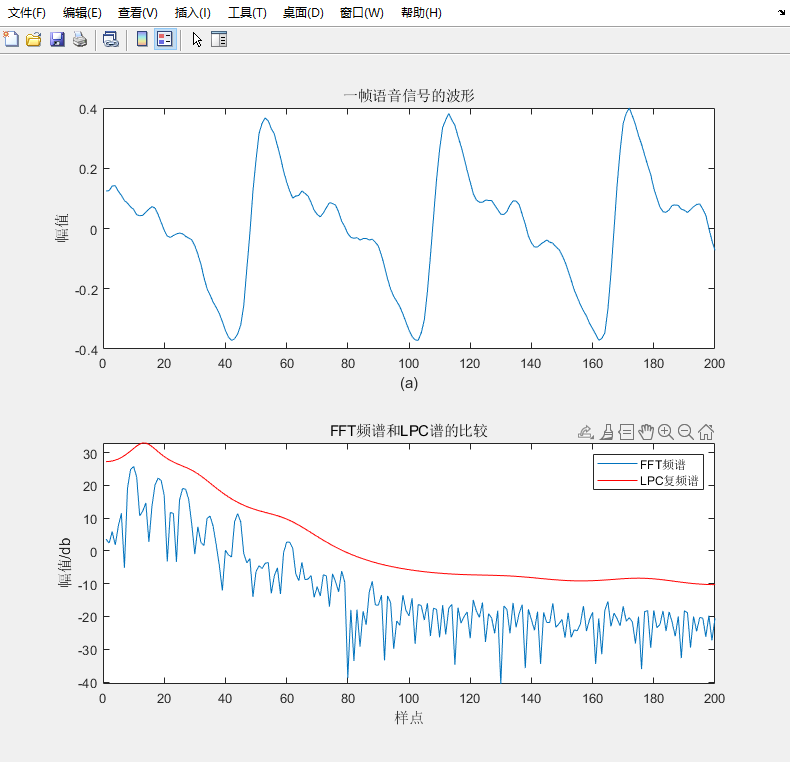Image resolution: width=790 pixels, height=762 pixels.
Task: Click the 幅值 y-axis label of the upper plot
Action: click(61, 228)
